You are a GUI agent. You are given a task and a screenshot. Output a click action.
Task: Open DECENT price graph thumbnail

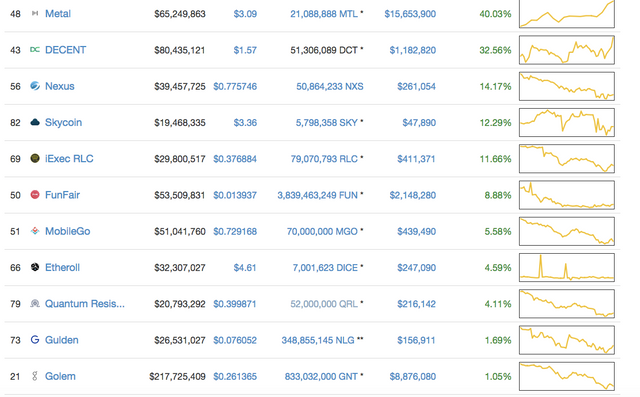pyautogui.click(x=567, y=50)
